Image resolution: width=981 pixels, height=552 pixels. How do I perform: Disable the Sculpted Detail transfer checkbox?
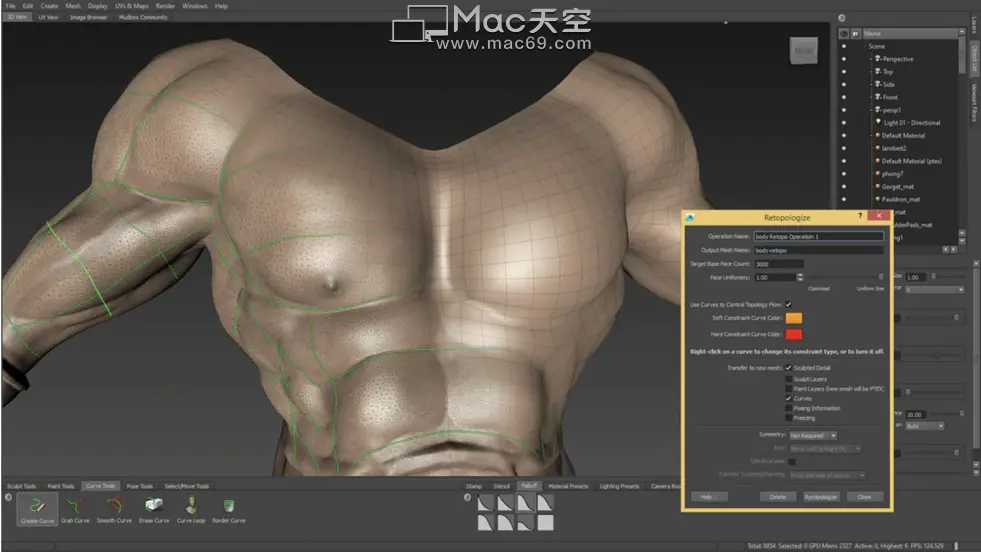click(x=789, y=368)
